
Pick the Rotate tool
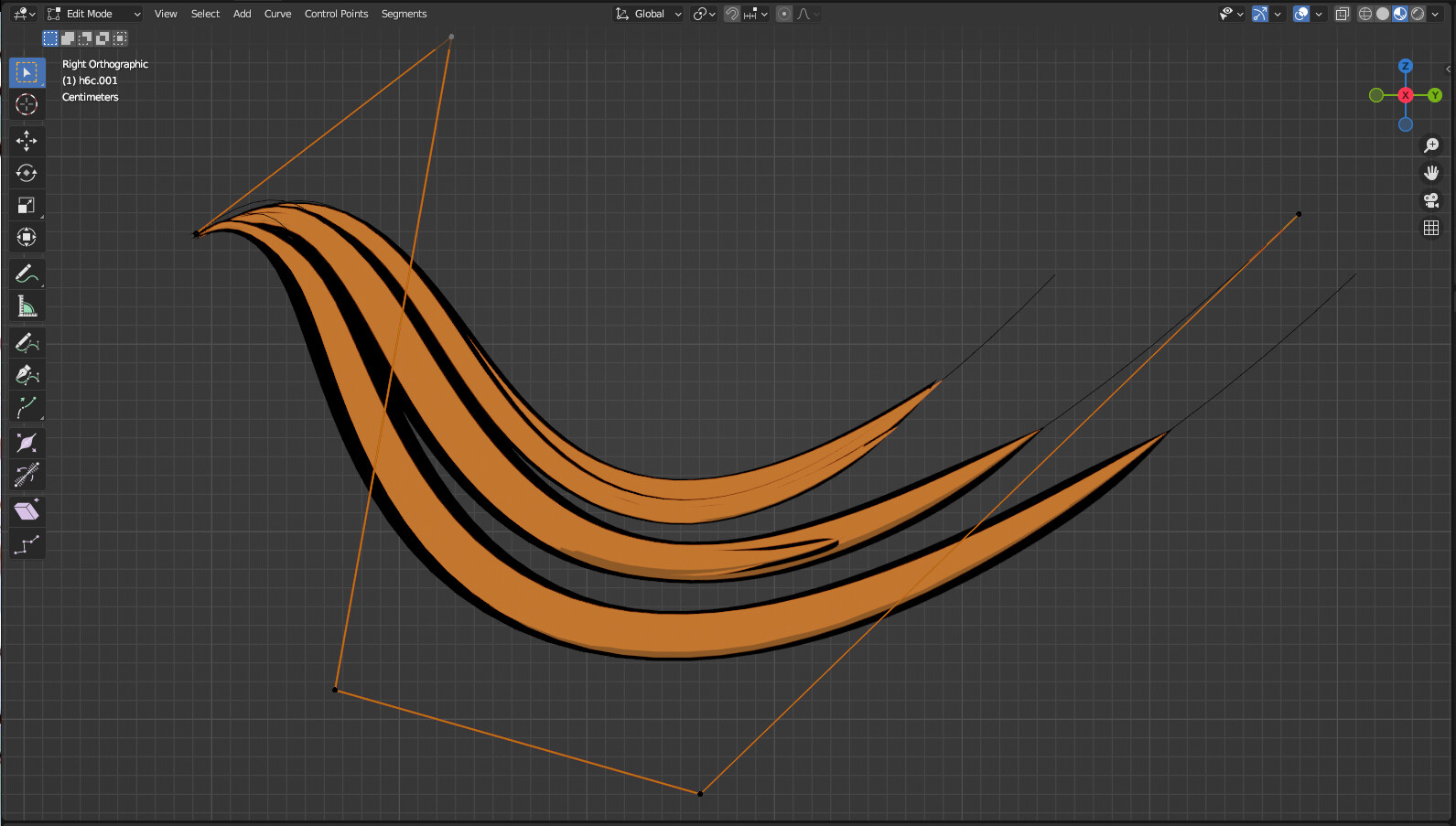27,173
